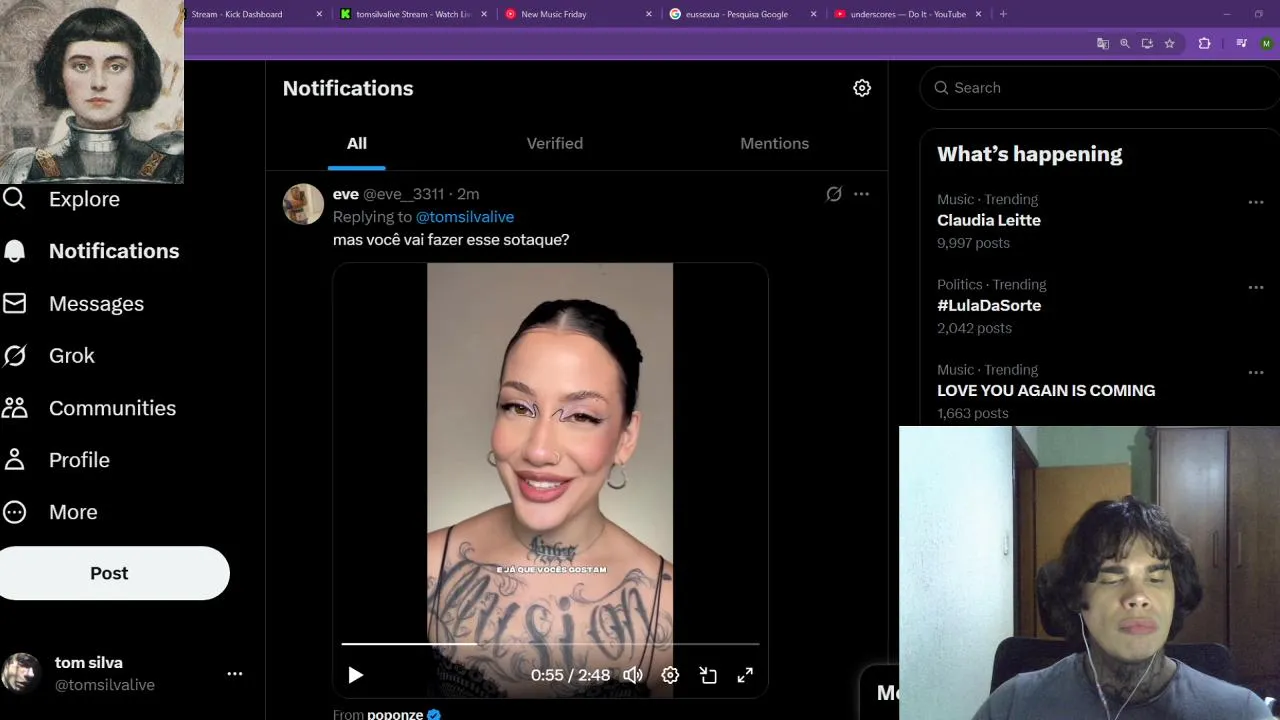Go to Profile in the sidebar
The image size is (1280, 720).
point(57,460)
